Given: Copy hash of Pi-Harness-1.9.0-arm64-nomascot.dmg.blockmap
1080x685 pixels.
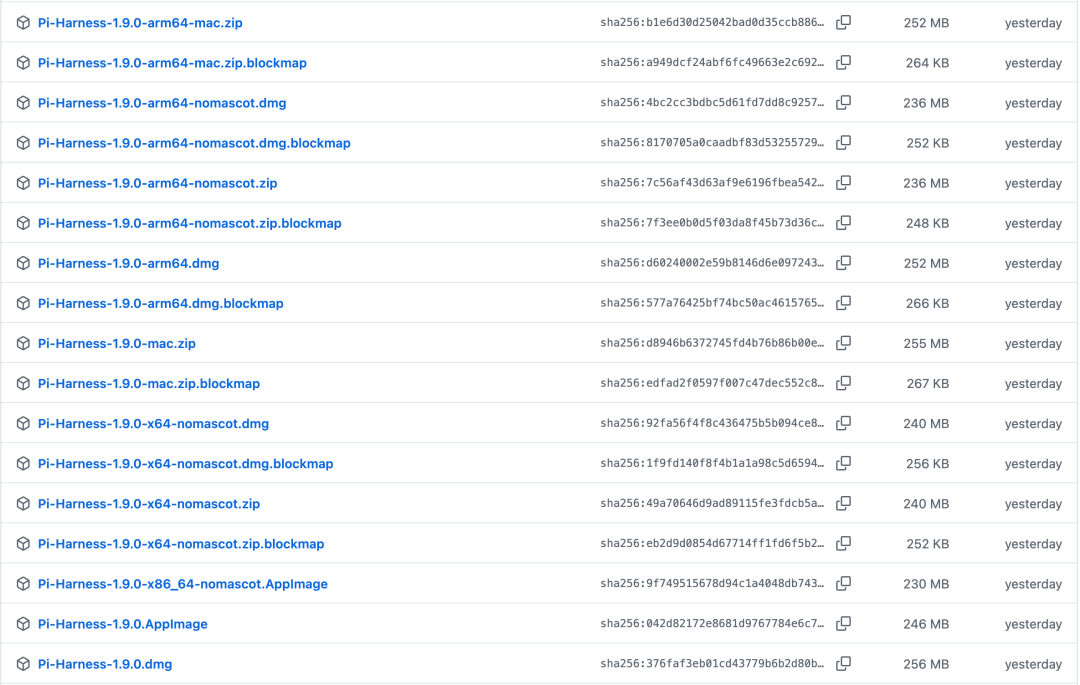Looking at the screenshot, I should pos(843,143).
